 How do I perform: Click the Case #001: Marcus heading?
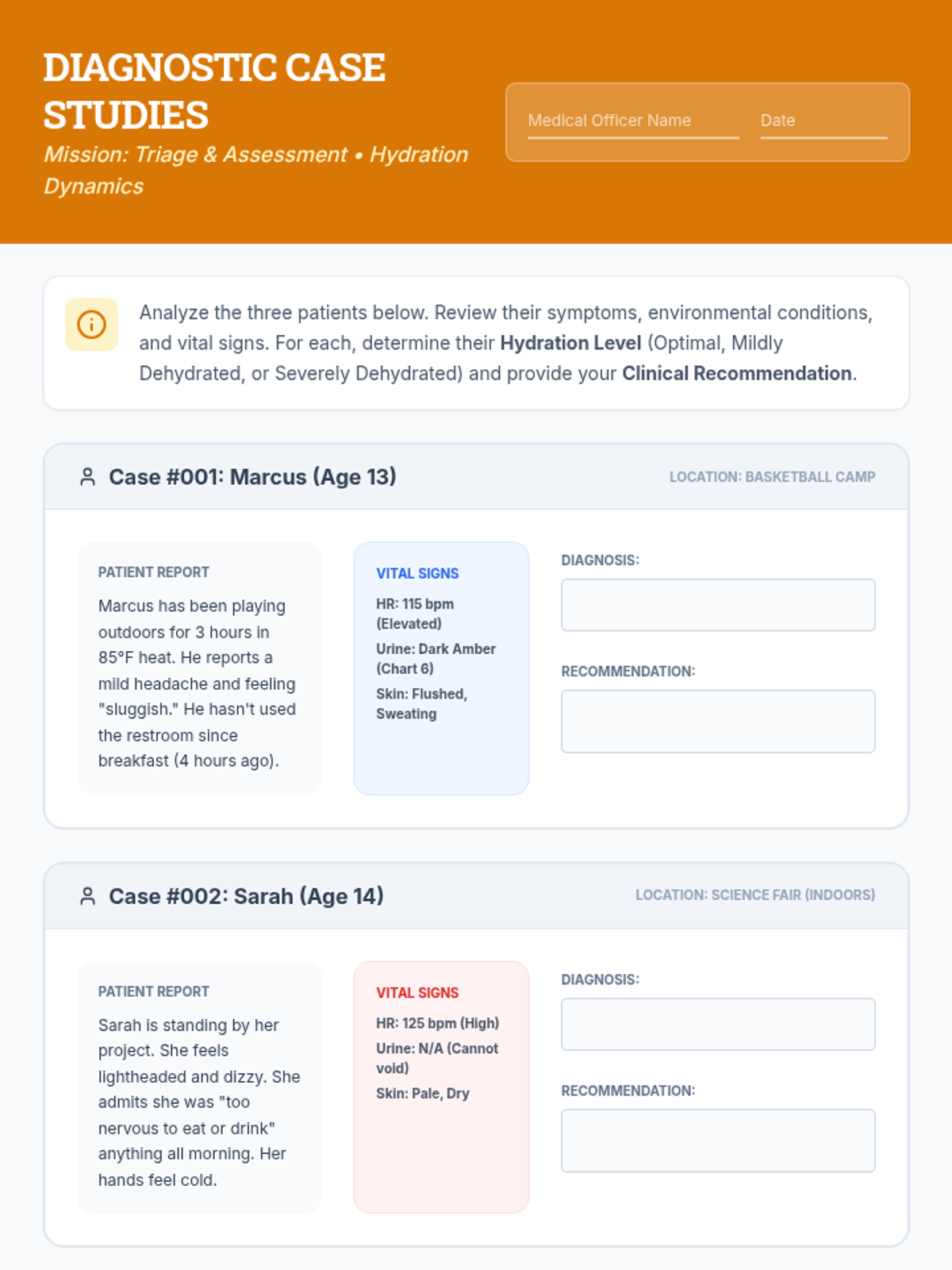click(x=252, y=477)
